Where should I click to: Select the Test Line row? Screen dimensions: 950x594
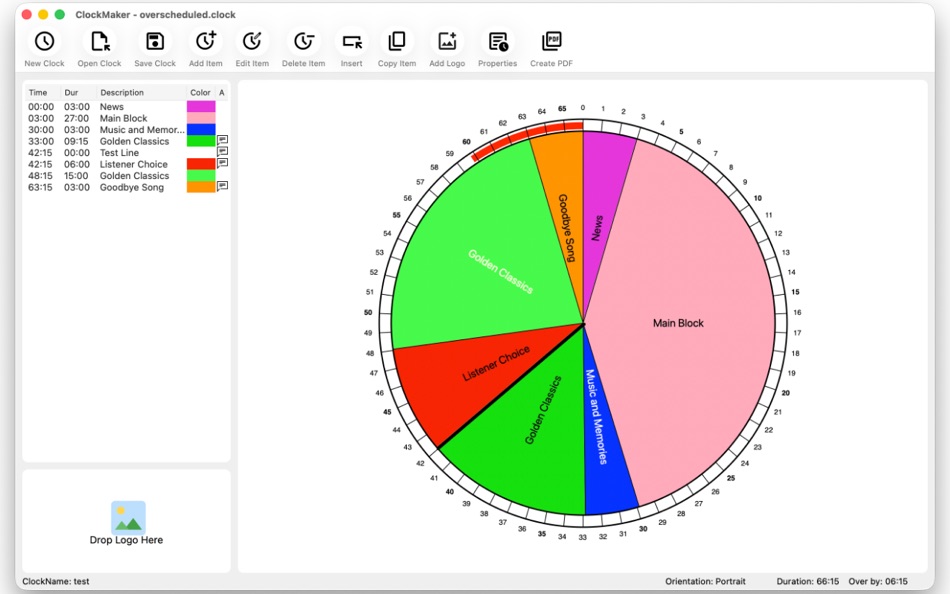pos(127,153)
